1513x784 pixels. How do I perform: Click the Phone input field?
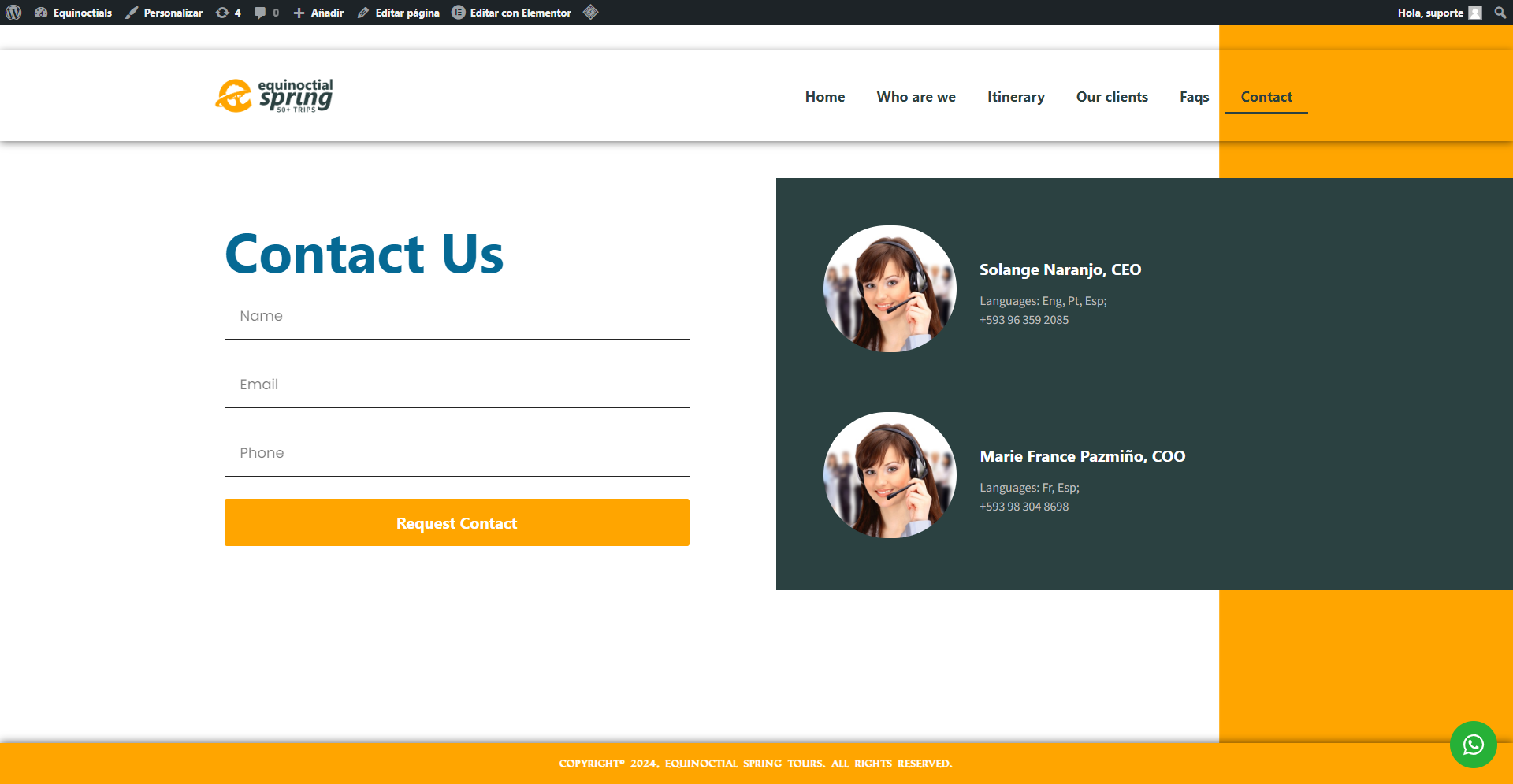(x=456, y=453)
